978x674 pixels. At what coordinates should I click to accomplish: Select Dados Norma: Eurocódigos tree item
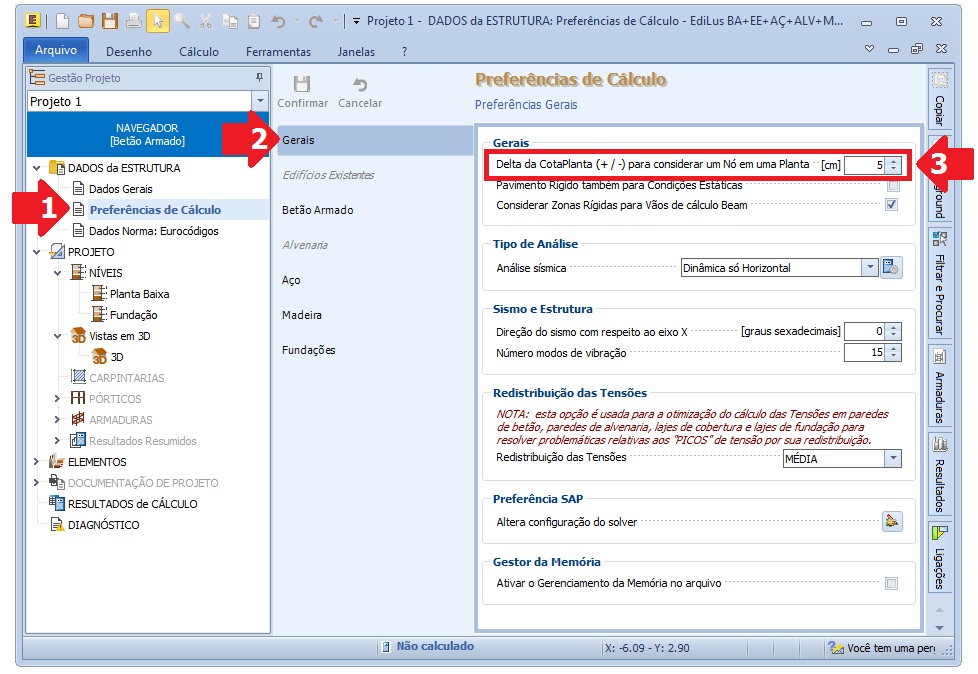[153, 231]
